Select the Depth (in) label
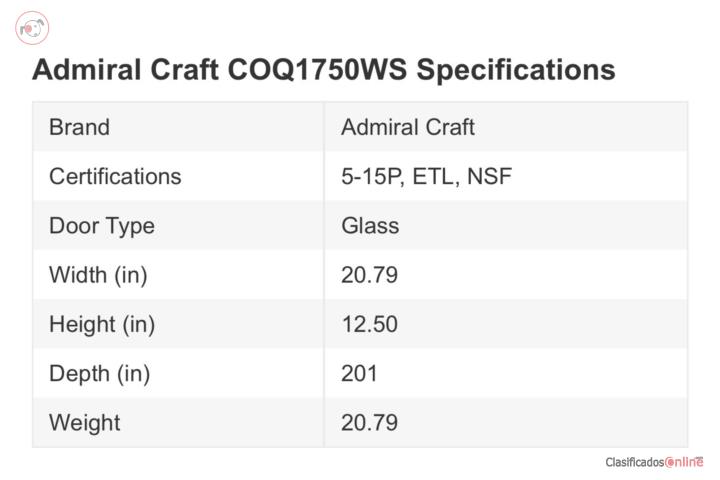Screen dimensions: 720x480 [x=100, y=373]
